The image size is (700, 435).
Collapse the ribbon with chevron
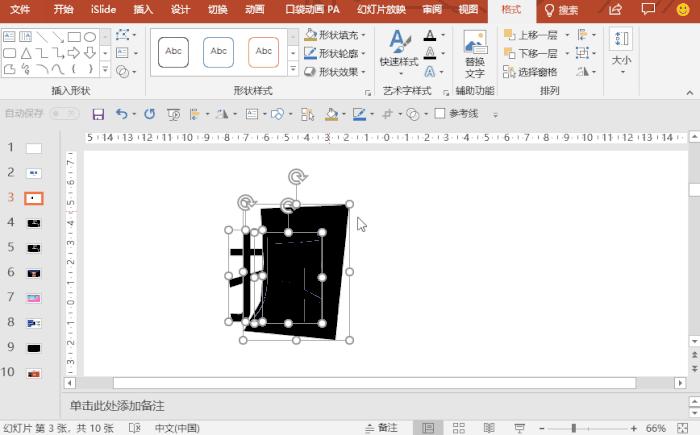click(690, 92)
